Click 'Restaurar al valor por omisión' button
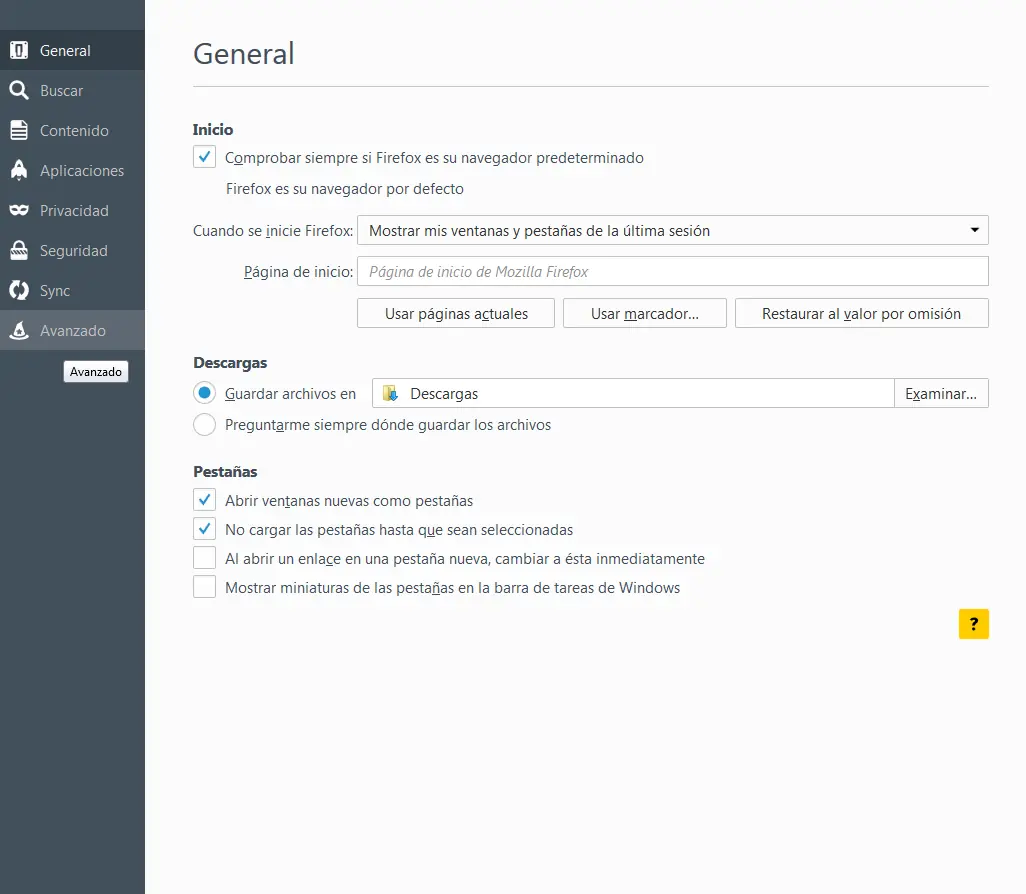 point(862,313)
